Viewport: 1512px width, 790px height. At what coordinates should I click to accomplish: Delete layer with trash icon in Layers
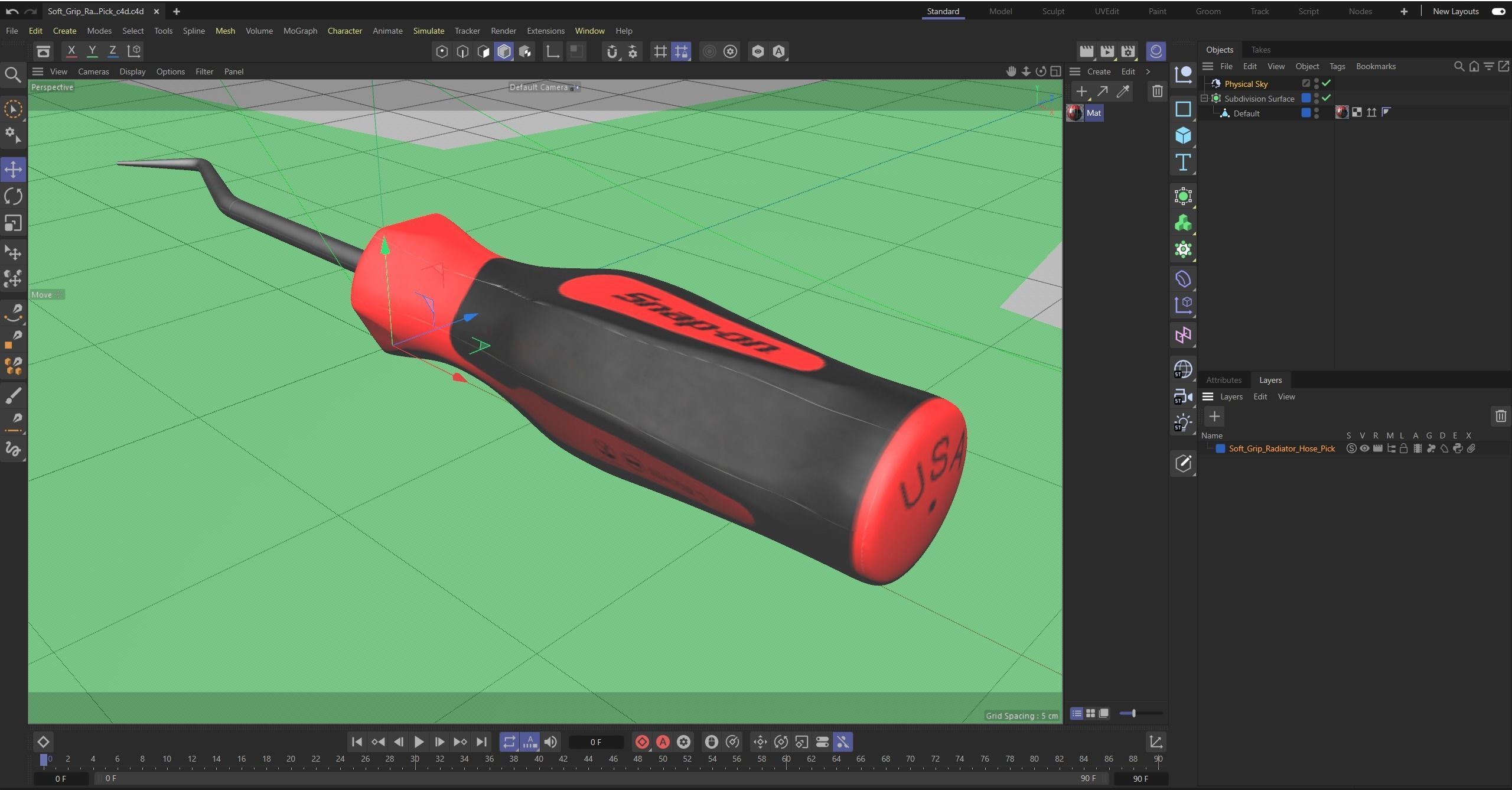coord(1501,417)
